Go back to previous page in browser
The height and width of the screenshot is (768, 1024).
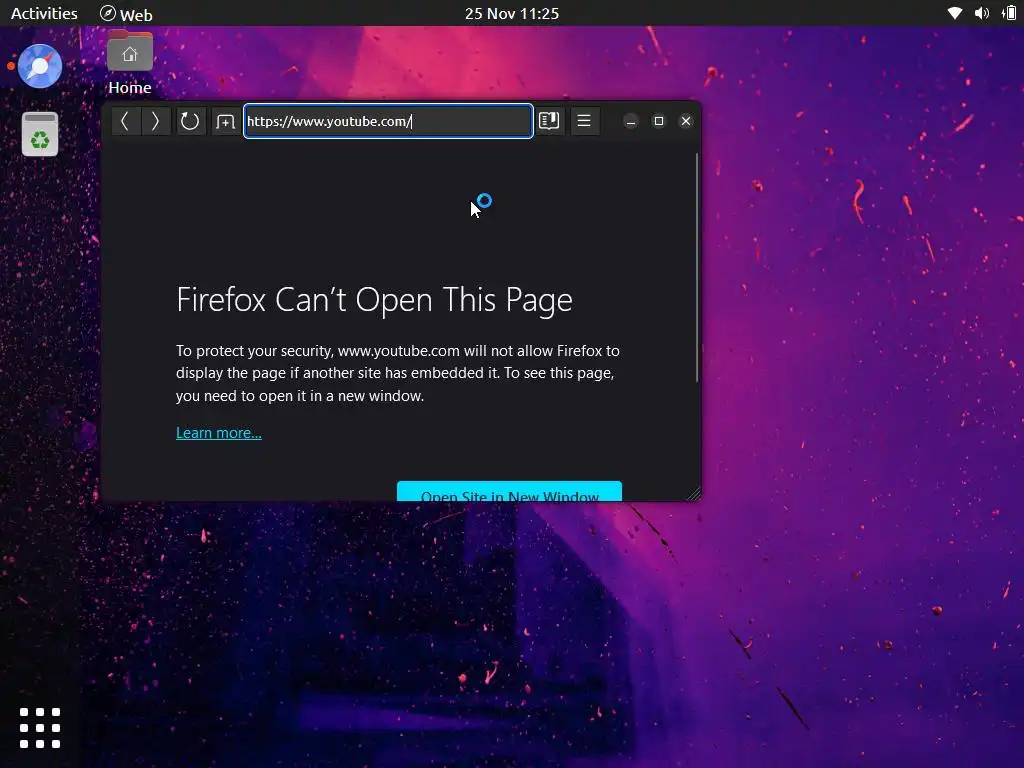pyautogui.click(x=125, y=121)
